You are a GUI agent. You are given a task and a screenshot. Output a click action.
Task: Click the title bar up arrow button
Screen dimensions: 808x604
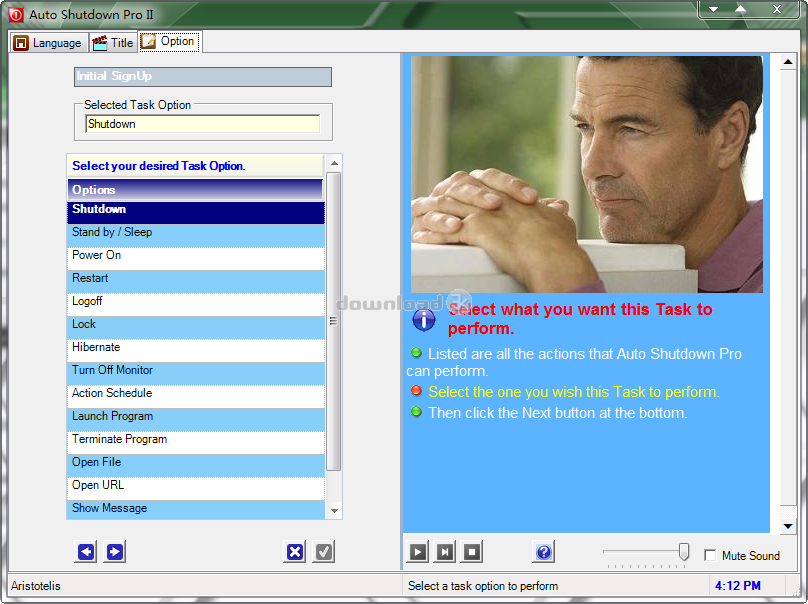(x=740, y=9)
